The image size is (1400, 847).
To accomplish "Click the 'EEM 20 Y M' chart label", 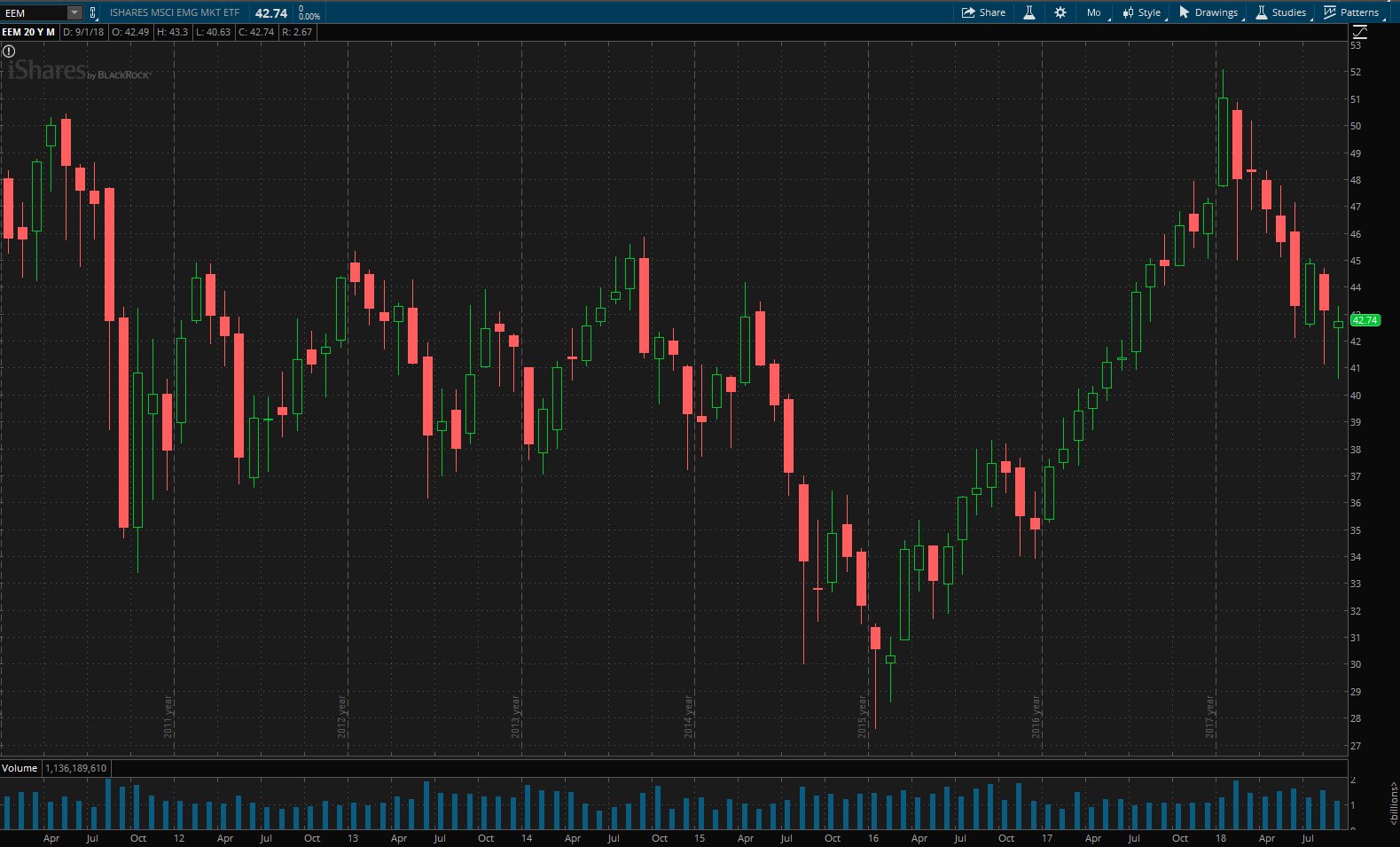I will pyautogui.click(x=28, y=32).
